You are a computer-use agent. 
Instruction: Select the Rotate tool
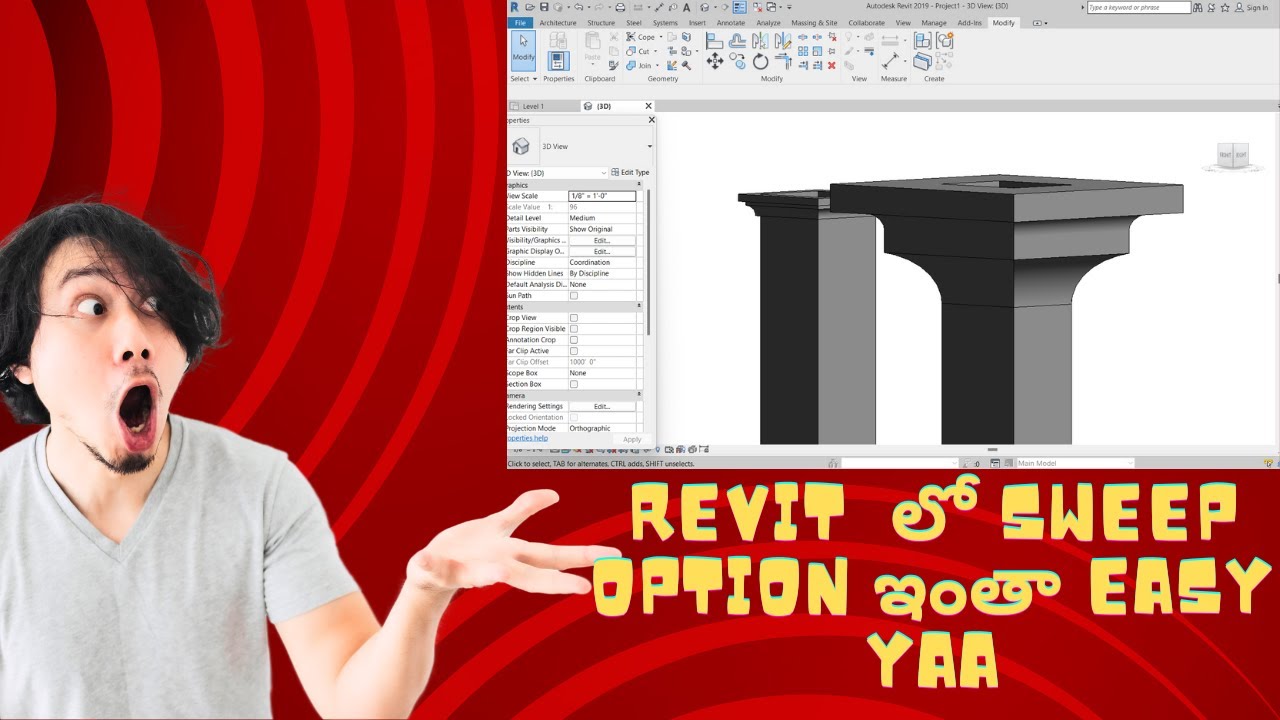760,62
